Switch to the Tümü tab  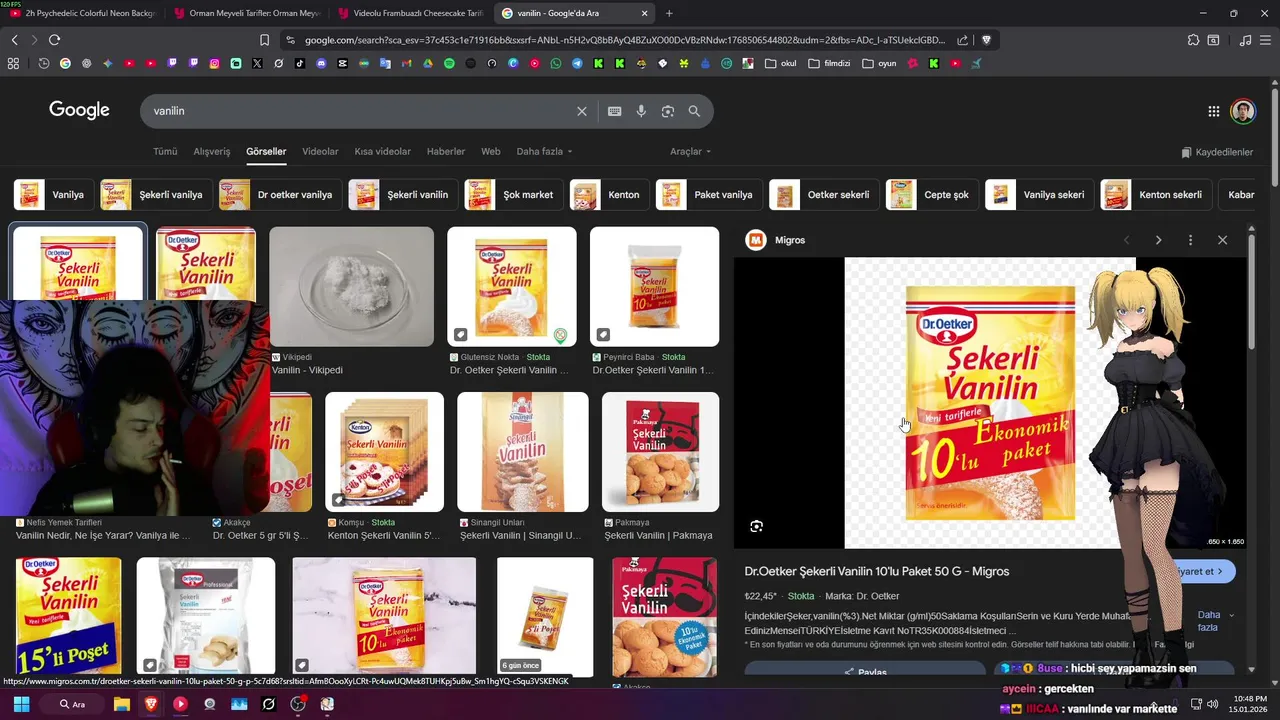pos(165,152)
